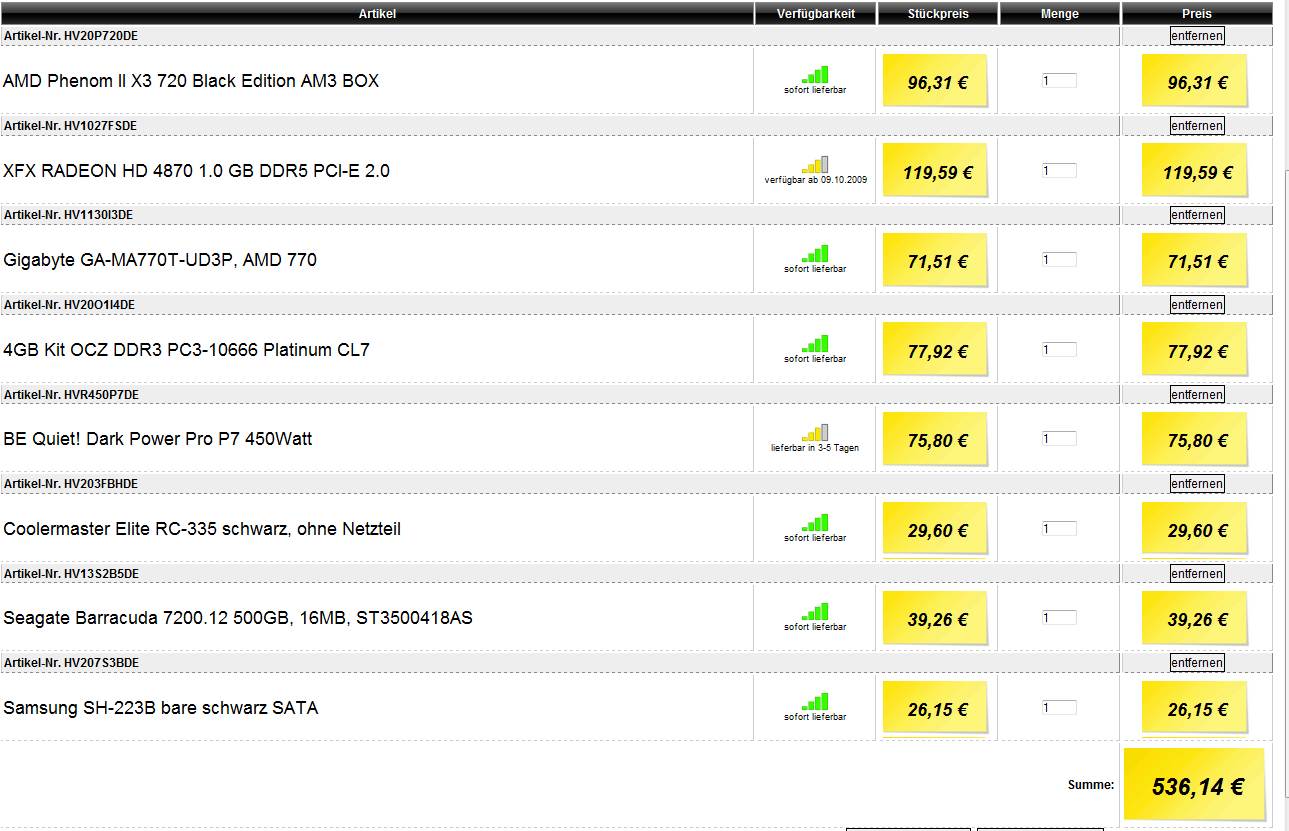Image resolution: width=1289 pixels, height=831 pixels.
Task: Remove 4GB Kit OCZ DDR3 via entfernen
Action: tap(1197, 305)
